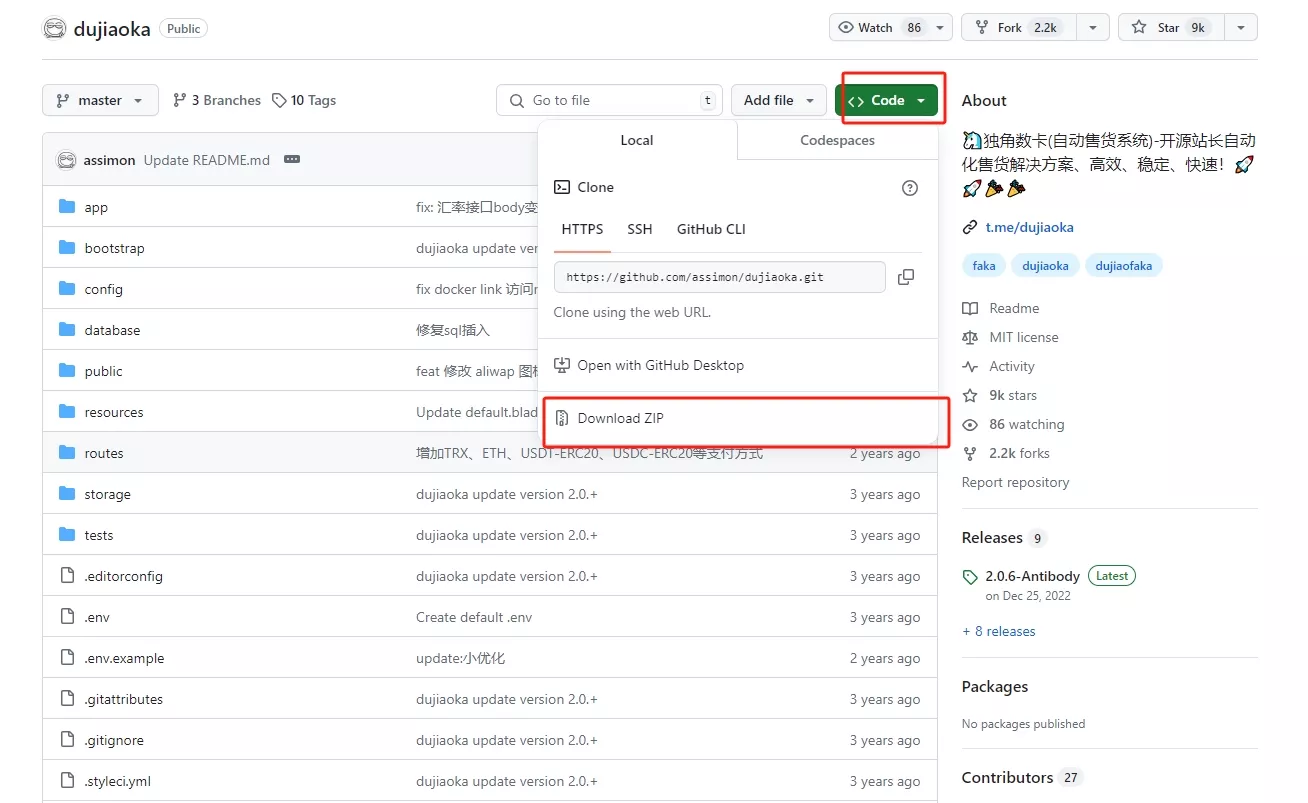Switch to the Codespaces tab
The height and width of the screenshot is (803, 1308).
pos(837,140)
